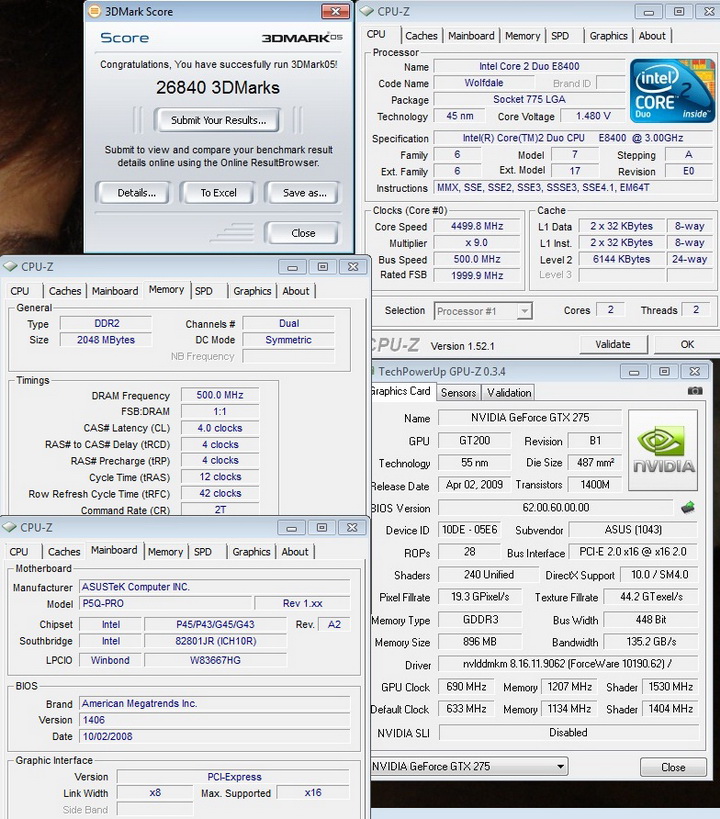Open Graphics tab in top-right CPU-Z
The image size is (720, 819).
coord(608,36)
